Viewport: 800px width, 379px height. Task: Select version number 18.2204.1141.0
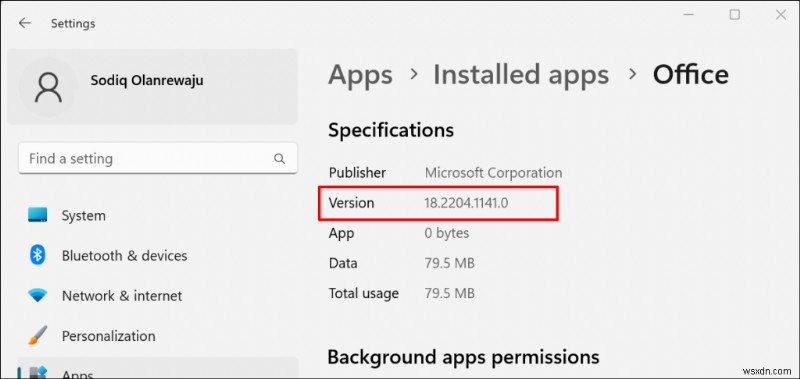coord(466,203)
